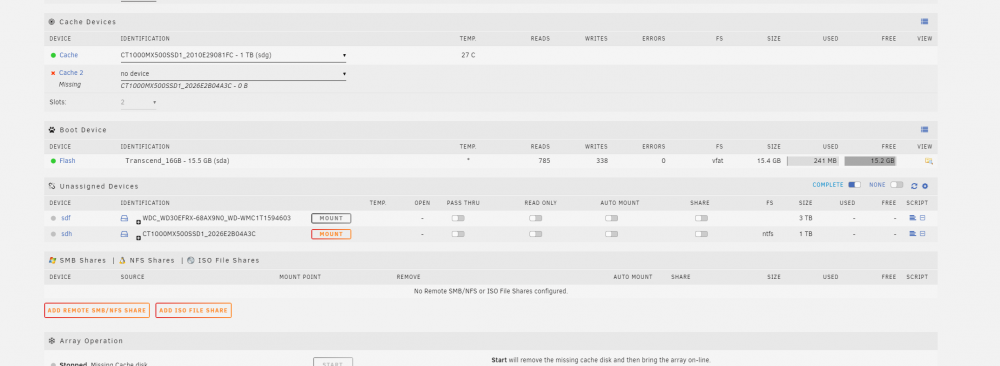Open the Cache 2 'no device' dropdown
Screen dimensions: 1000x366
233,73
